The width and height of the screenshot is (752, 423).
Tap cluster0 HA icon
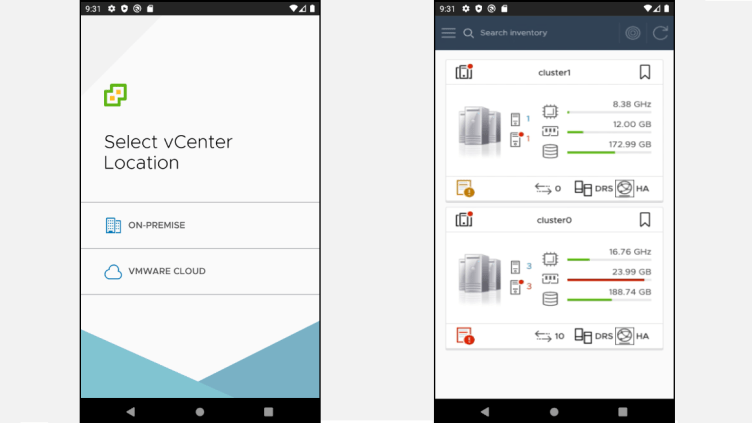click(624, 336)
